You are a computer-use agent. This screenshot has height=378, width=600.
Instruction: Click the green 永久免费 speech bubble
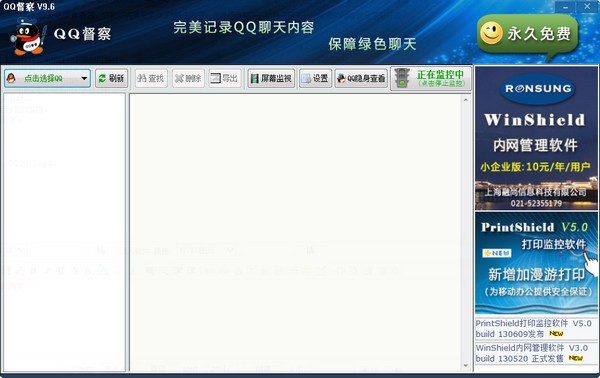pyautogui.click(x=527, y=37)
